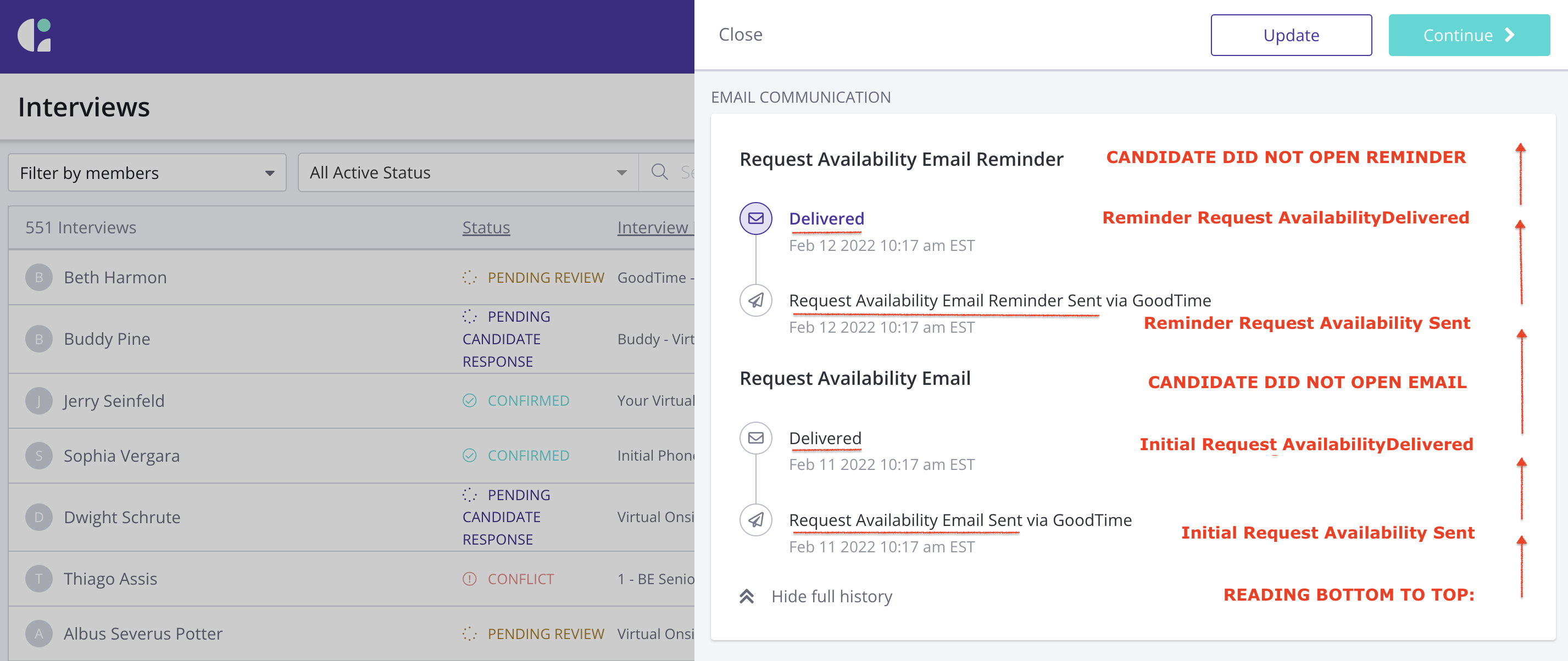Screen dimensions: 1568x661
Task: Click Beth Harmon's avatar circle
Action: [38, 277]
